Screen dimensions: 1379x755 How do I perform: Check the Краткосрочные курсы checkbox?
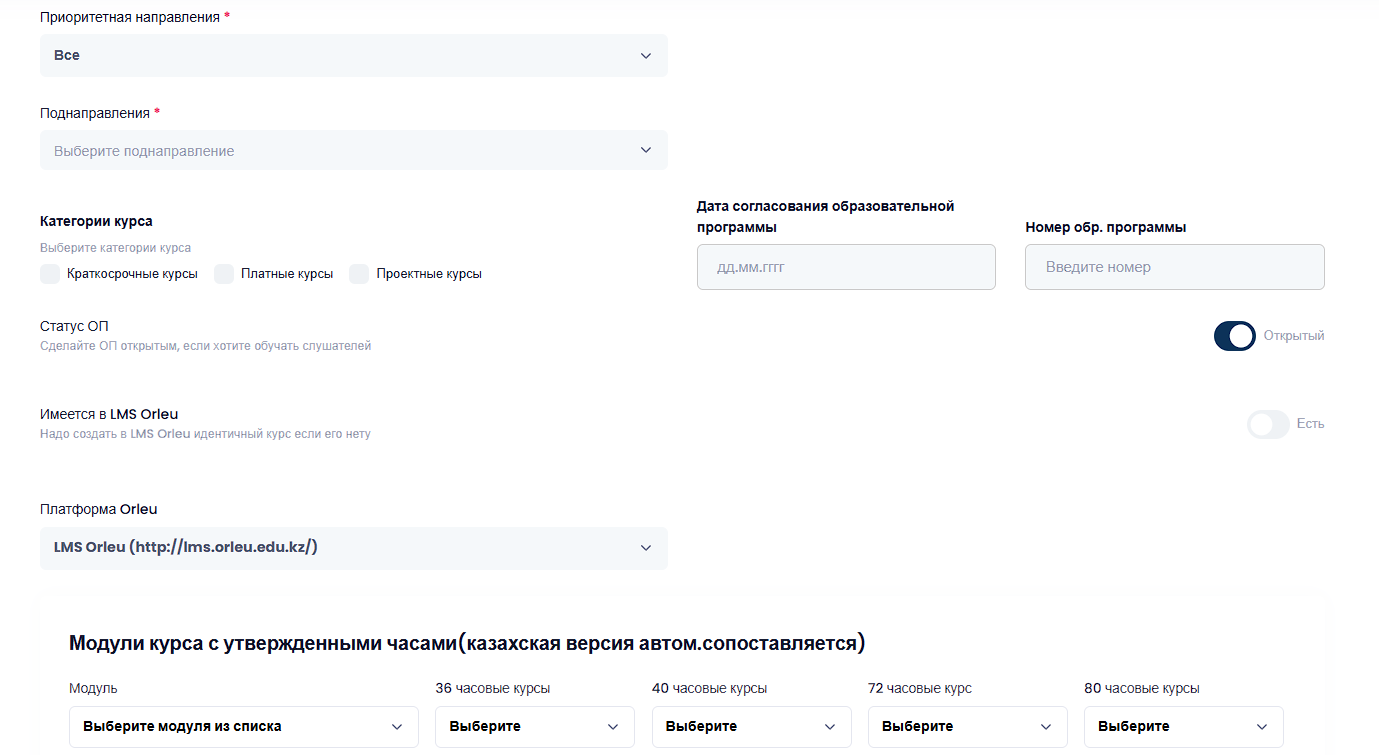50,274
